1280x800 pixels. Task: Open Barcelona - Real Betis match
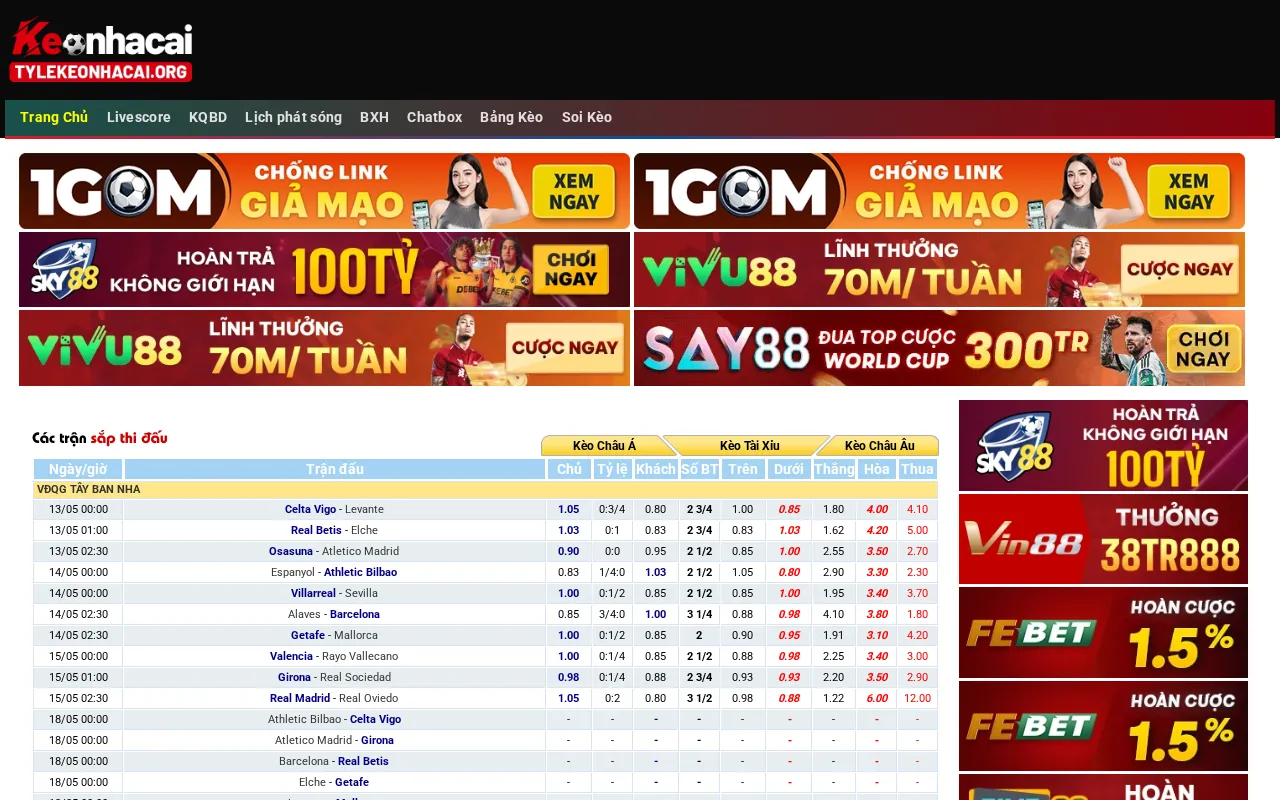coord(334,761)
